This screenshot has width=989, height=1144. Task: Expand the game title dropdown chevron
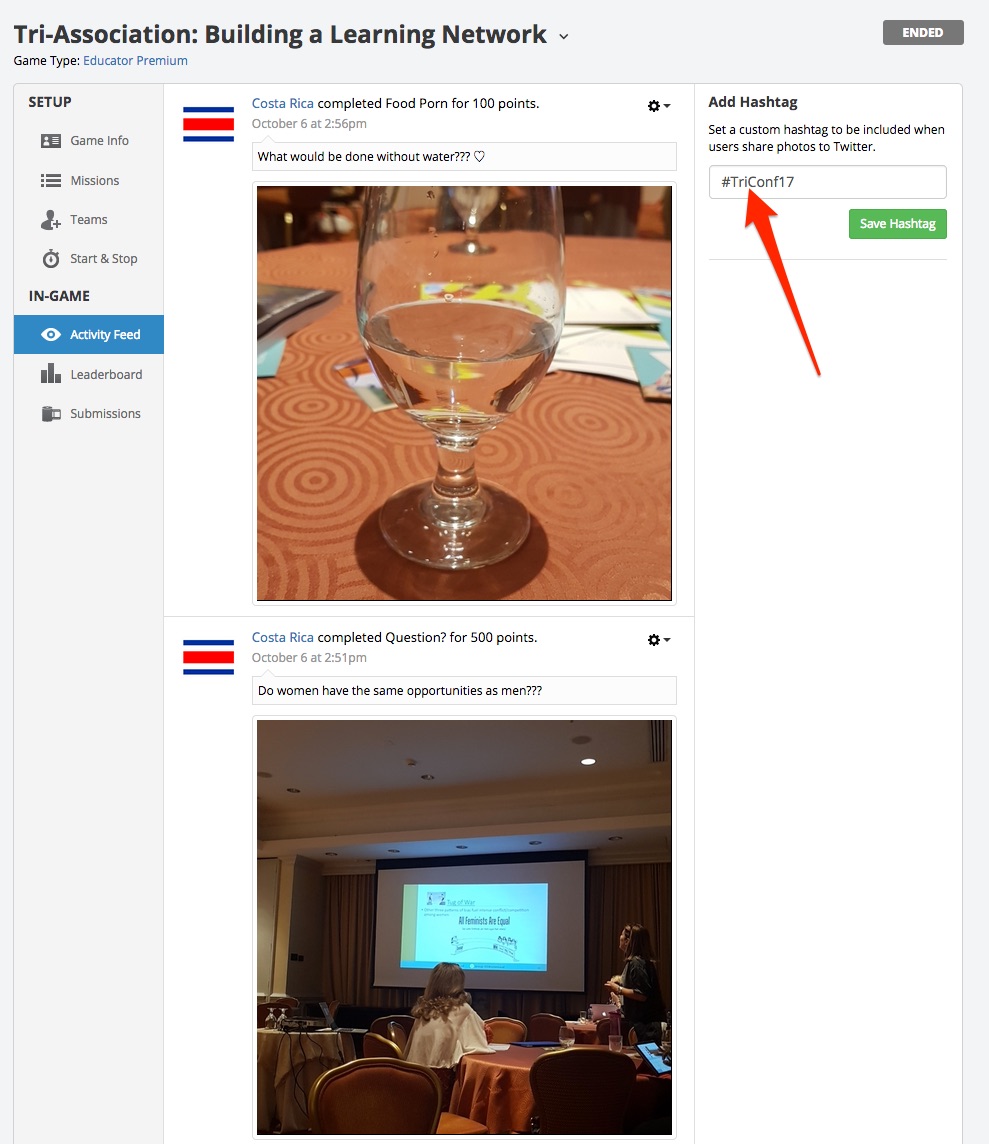[563, 36]
